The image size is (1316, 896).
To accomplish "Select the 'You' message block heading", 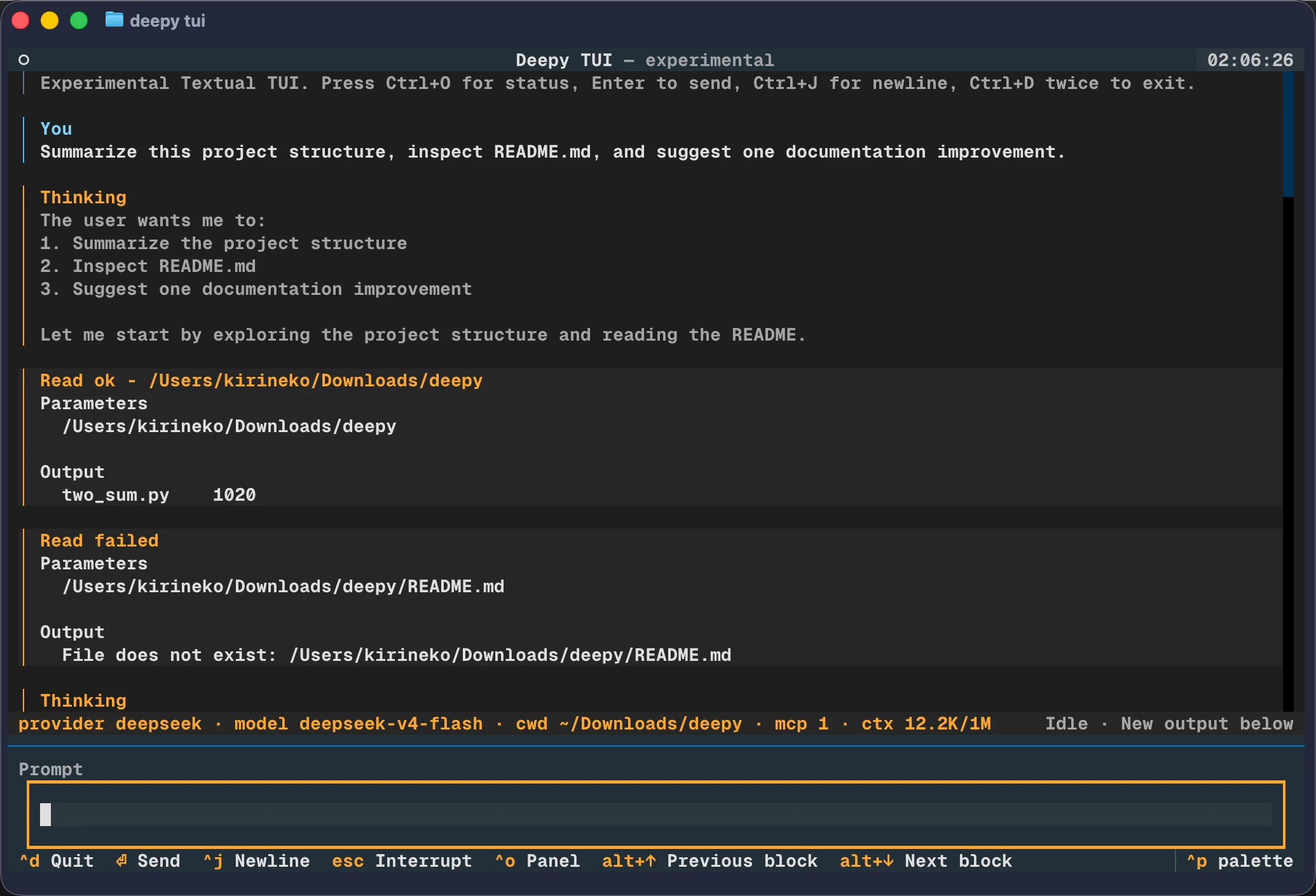I will (56, 129).
